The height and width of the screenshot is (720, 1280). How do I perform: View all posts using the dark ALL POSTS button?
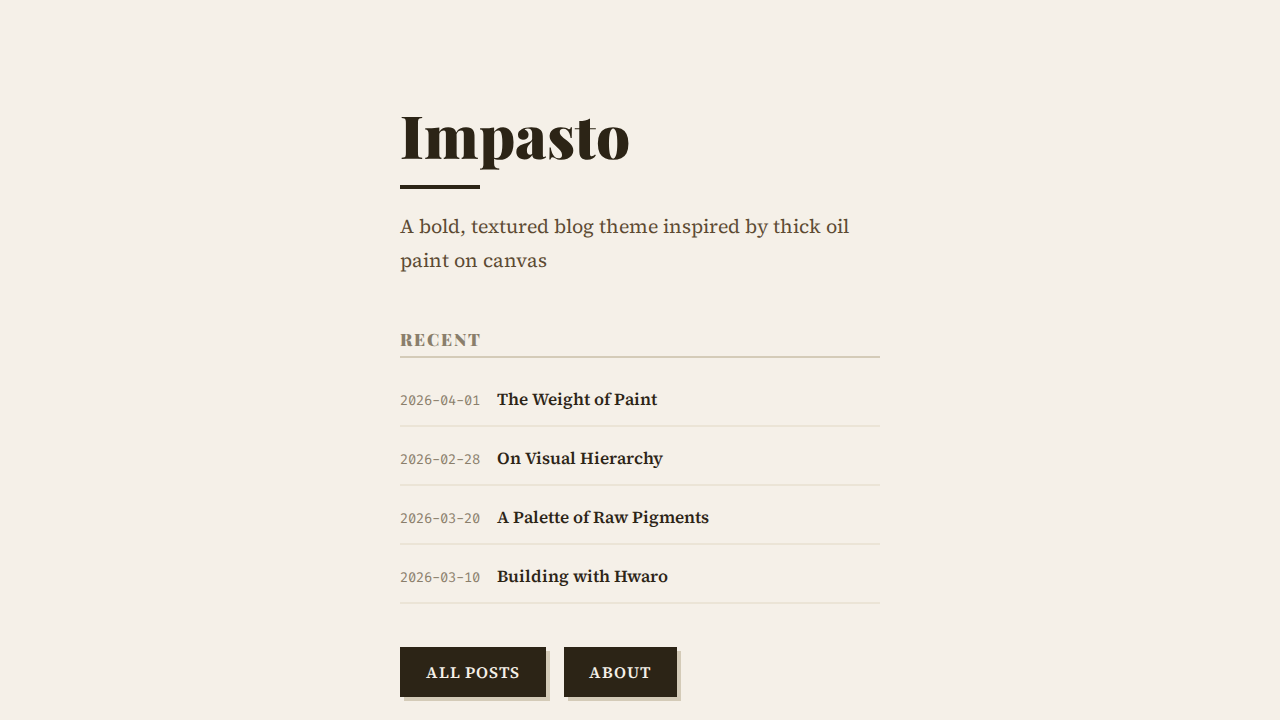tap(473, 672)
